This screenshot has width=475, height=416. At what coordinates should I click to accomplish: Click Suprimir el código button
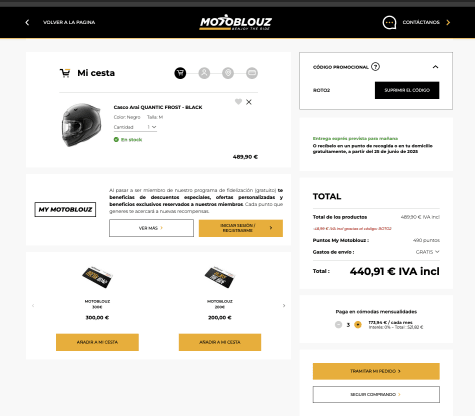[407, 90]
